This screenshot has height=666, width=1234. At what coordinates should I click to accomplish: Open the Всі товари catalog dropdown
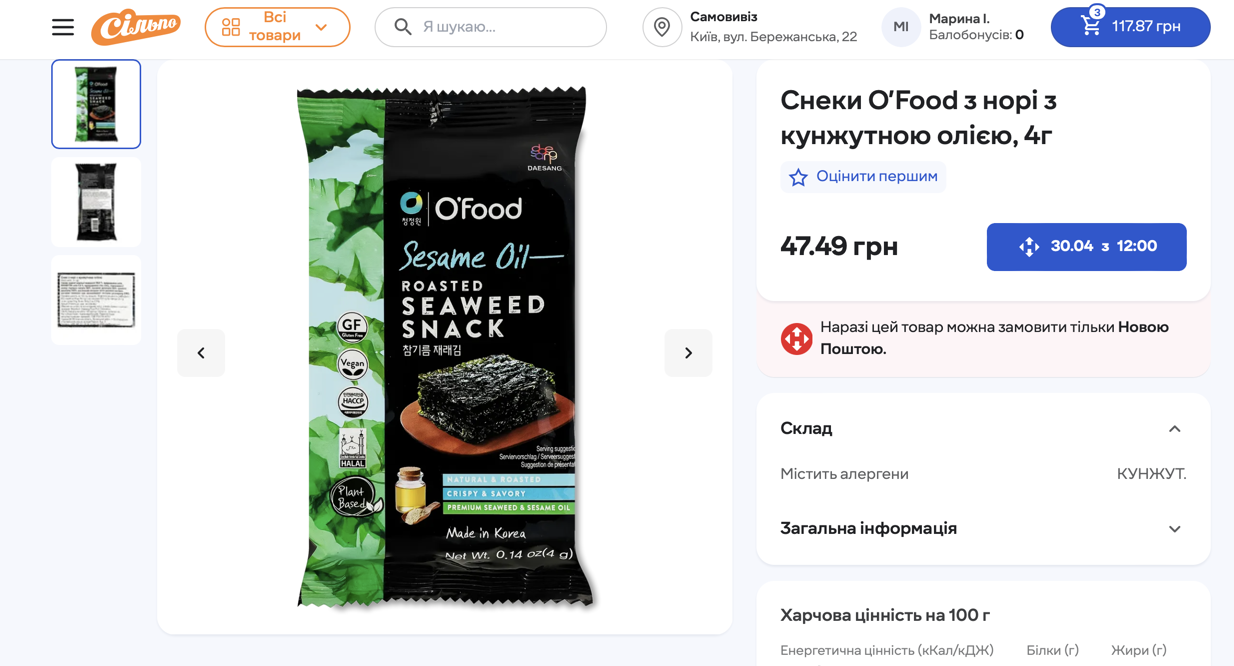coord(277,27)
